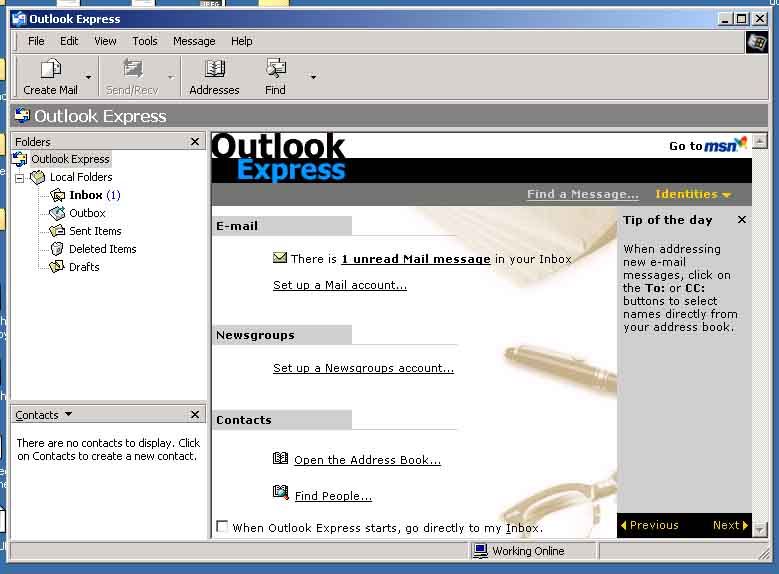Open the Message menu
The height and width of the screenshot is (574, 779).
tap(194, 41)
